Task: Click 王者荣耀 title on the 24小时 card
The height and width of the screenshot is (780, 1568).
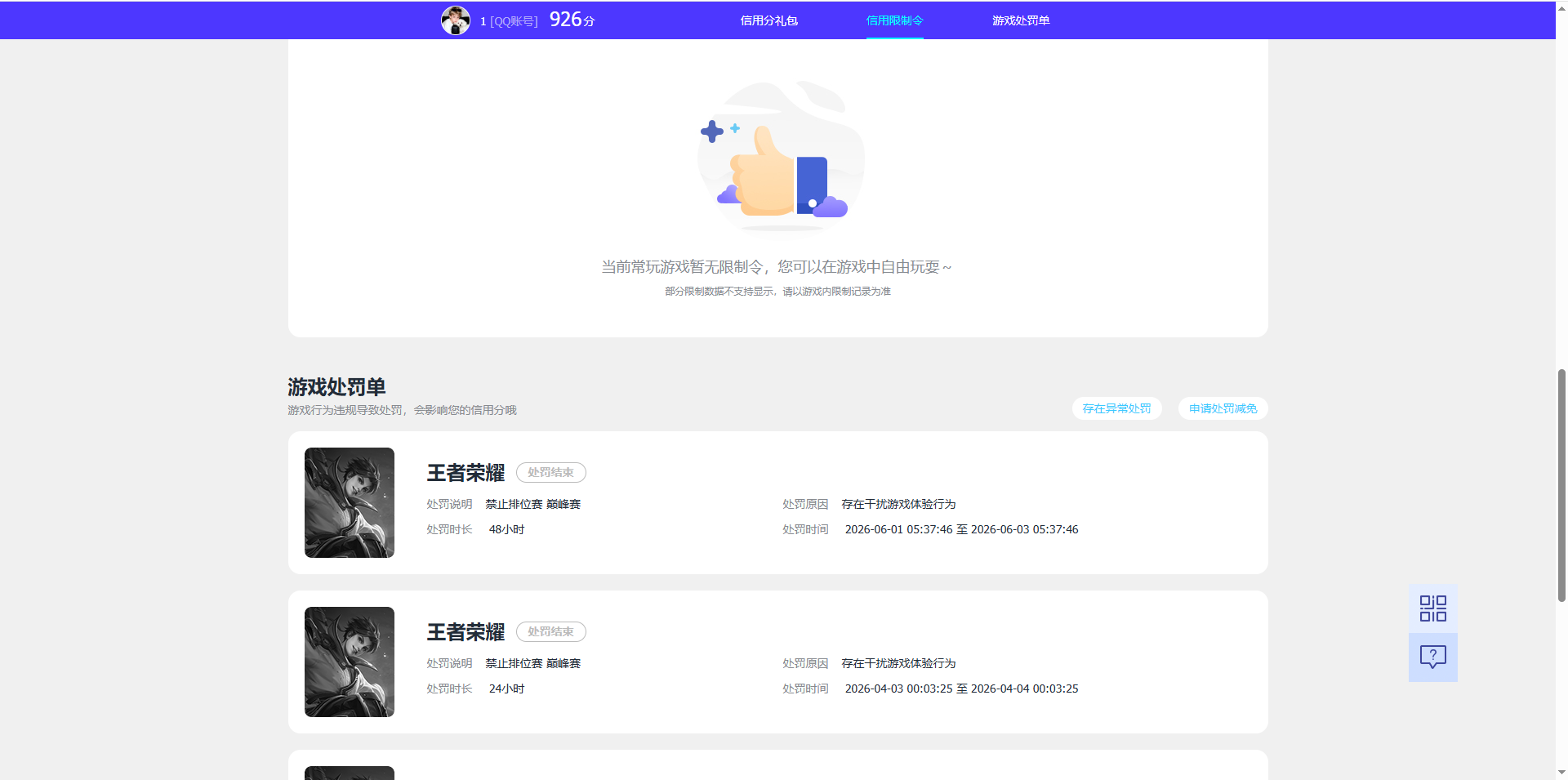Action: [465, 631]
